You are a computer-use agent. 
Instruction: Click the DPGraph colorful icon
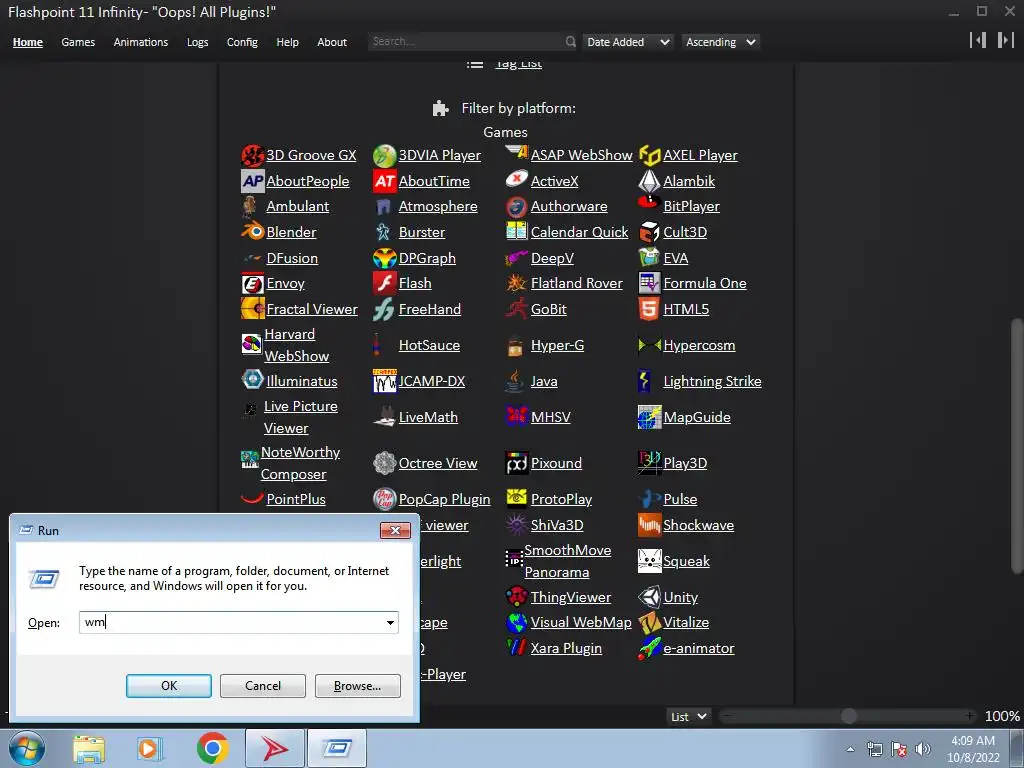pos(385,258)
